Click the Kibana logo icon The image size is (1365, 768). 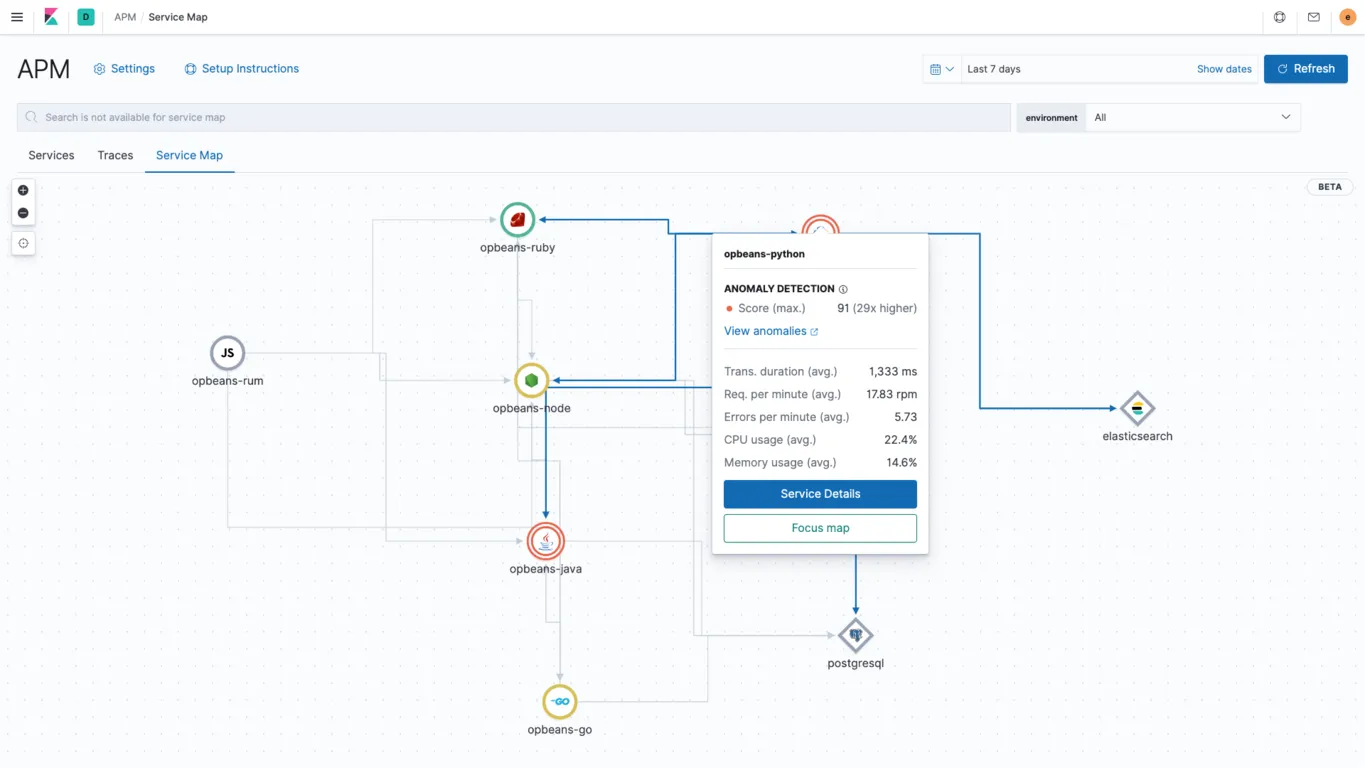coord(51,17)
